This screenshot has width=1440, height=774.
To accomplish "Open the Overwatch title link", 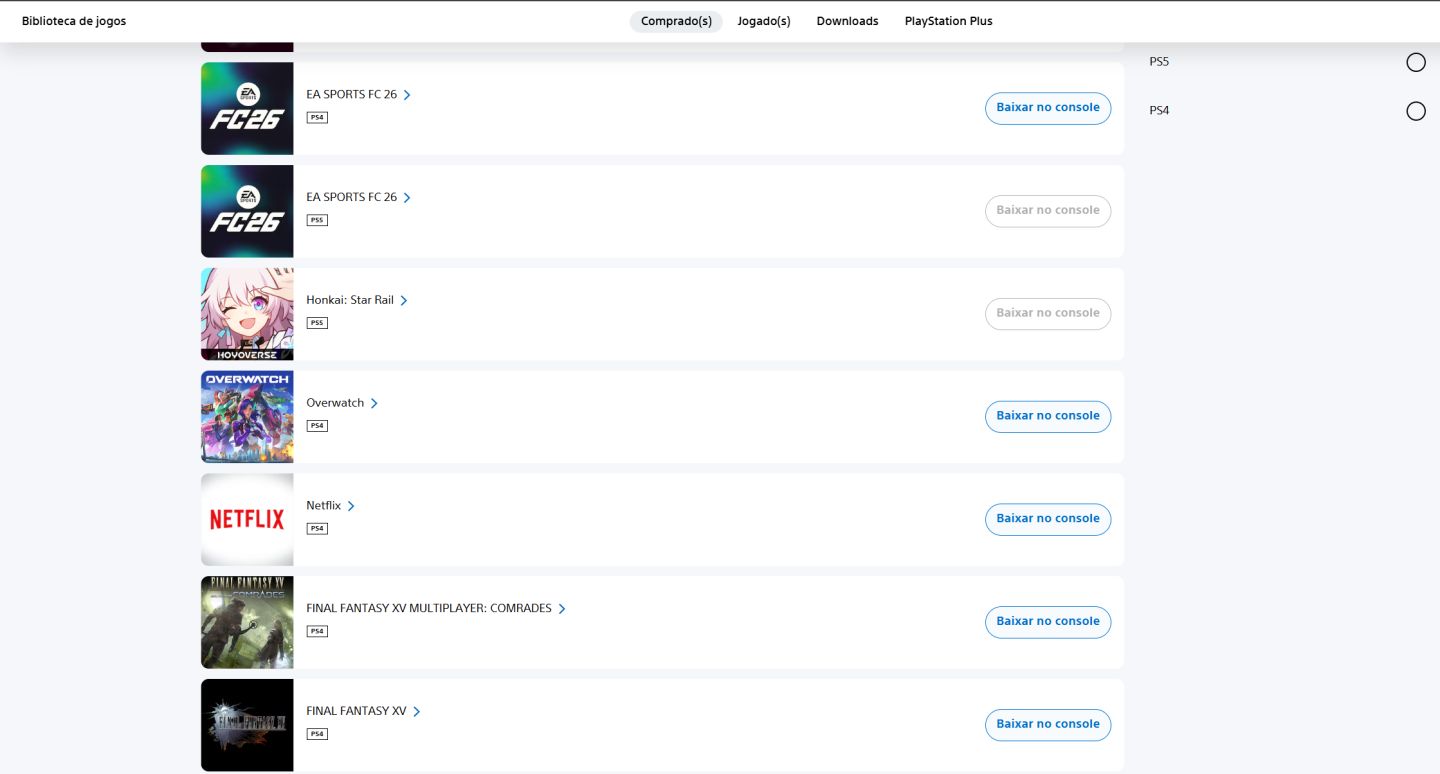I will pos(335,404).
